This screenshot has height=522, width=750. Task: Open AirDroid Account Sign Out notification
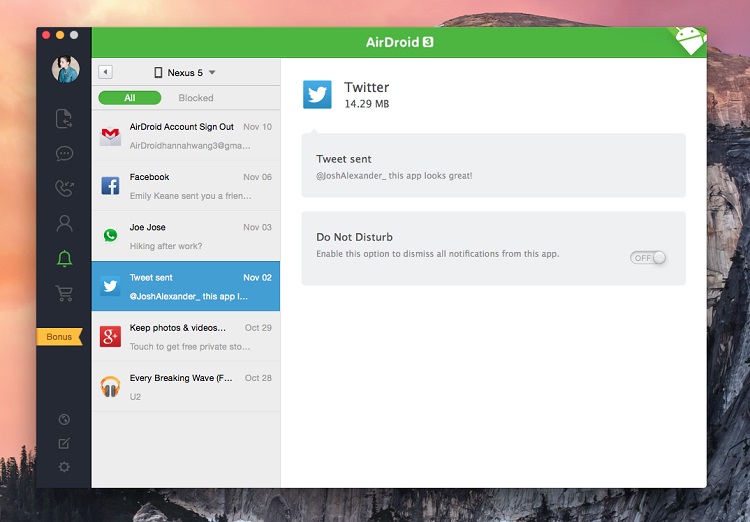186,136
